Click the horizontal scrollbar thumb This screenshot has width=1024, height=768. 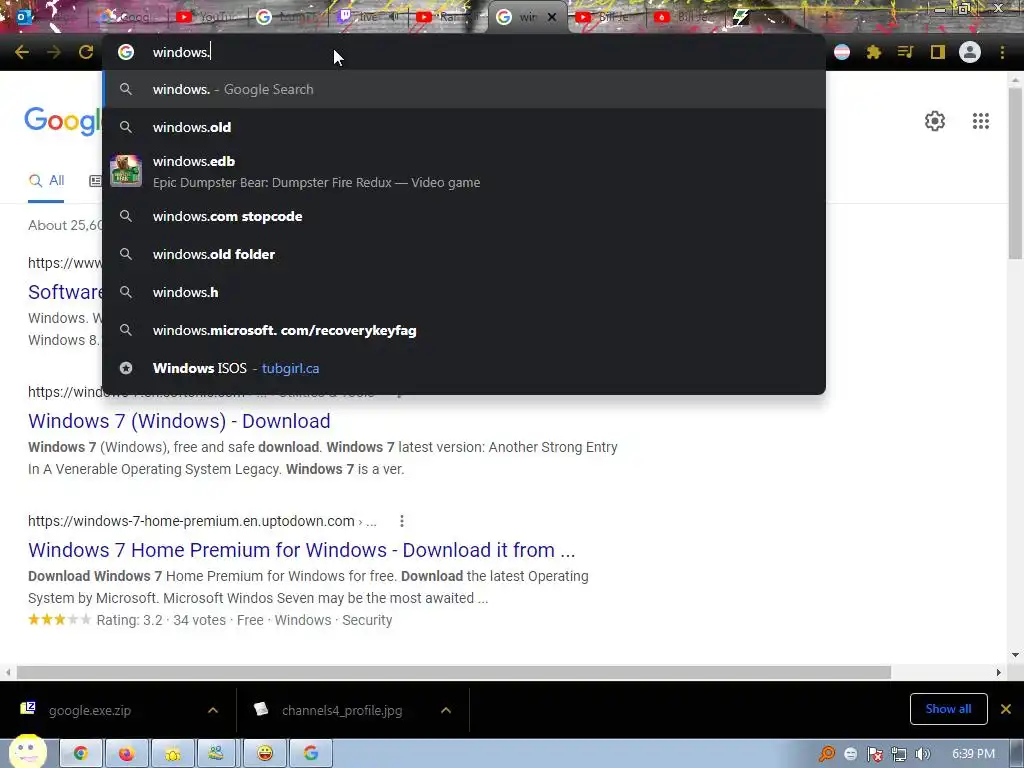coord(453,672)
